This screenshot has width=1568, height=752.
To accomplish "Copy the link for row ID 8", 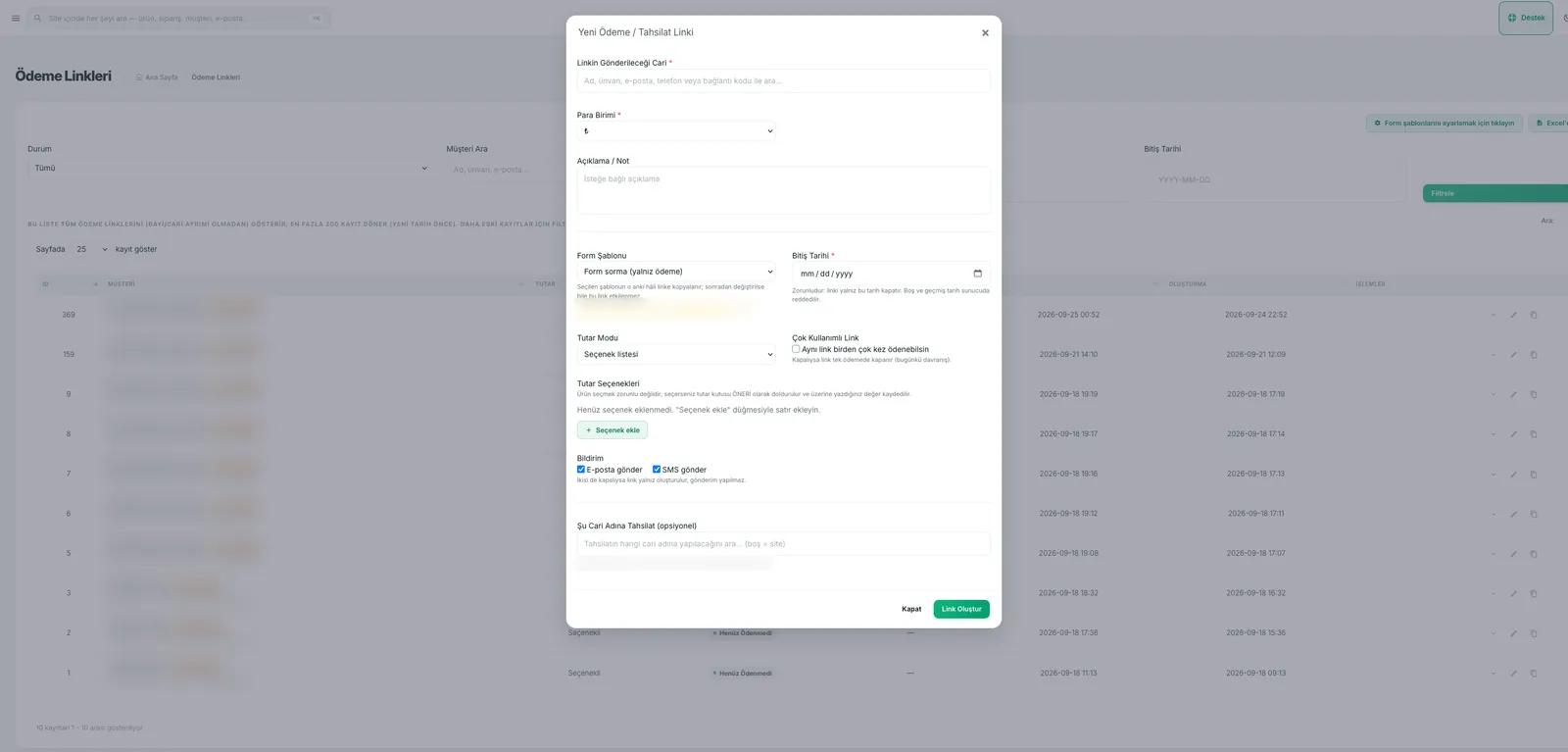I will click(x=1534, y=434).
